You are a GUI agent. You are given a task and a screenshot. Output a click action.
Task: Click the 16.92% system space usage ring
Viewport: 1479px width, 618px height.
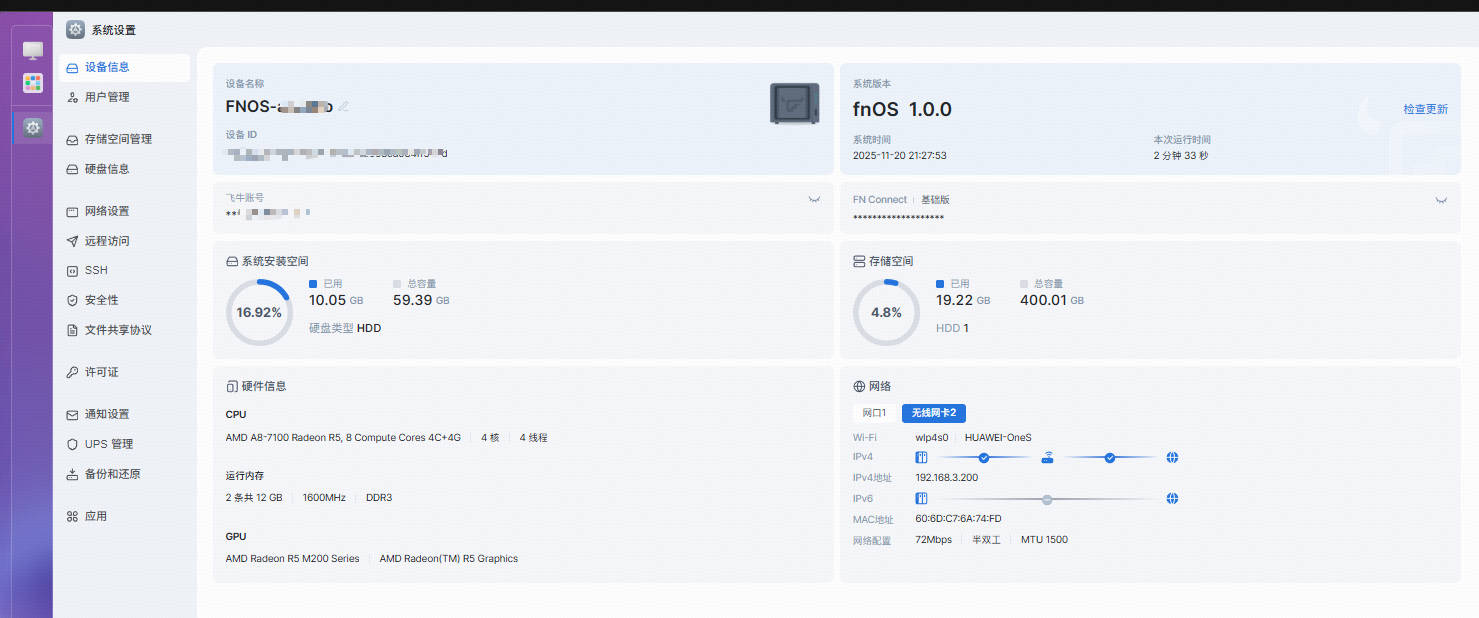coord(259,312)
